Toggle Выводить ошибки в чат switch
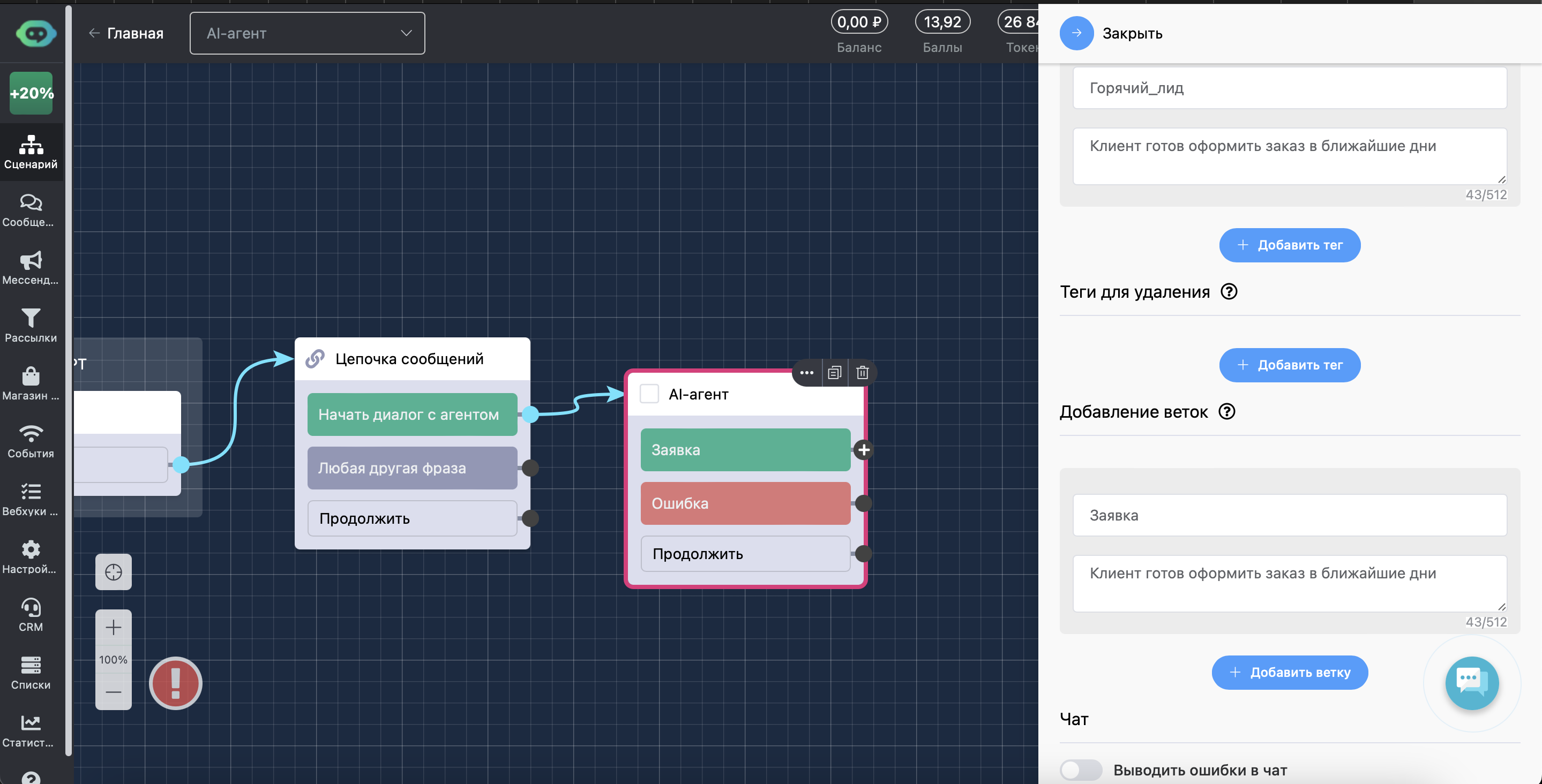 tap(1081, 770)
